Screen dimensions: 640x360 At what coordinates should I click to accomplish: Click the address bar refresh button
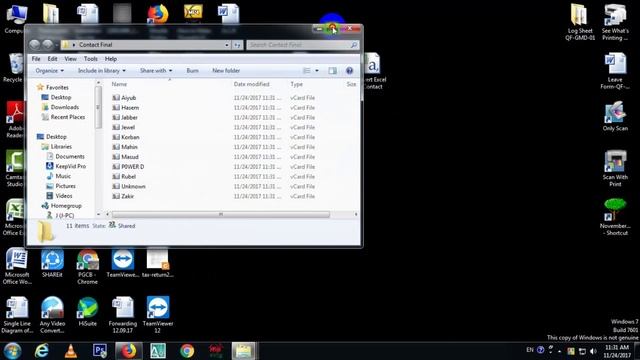point(238,45)
